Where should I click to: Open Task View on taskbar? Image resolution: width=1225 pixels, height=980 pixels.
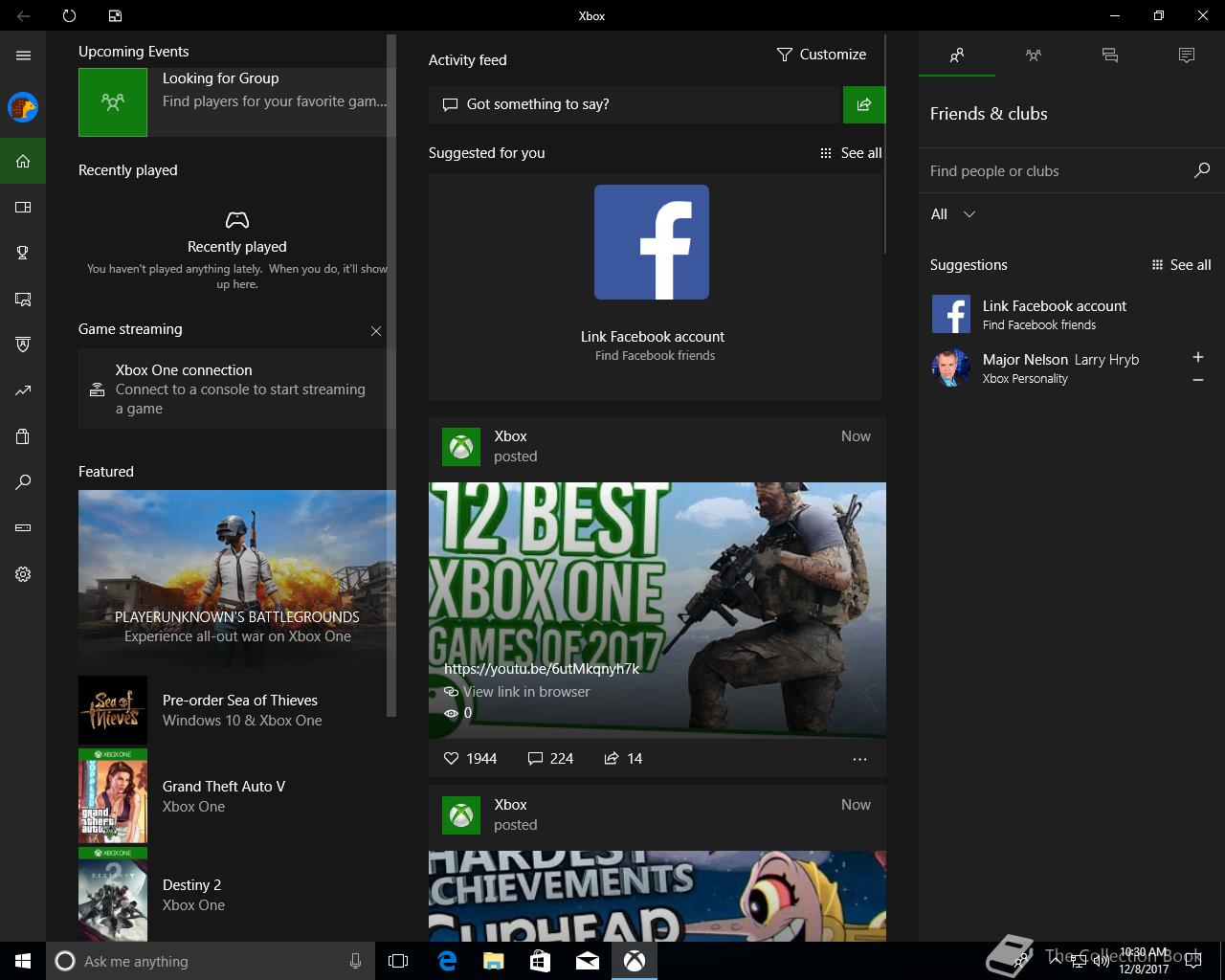pyautogui.click(x=398, y=961)
